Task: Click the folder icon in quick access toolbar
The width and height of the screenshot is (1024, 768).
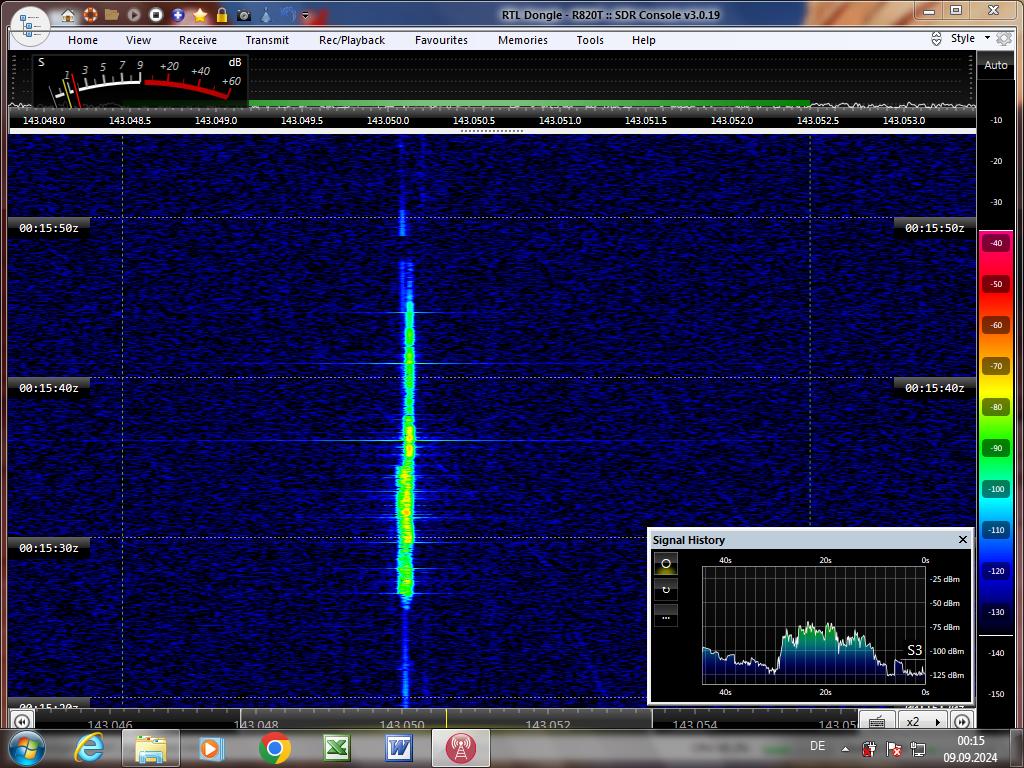Action: pyautogui.click(x=112, y=14)
